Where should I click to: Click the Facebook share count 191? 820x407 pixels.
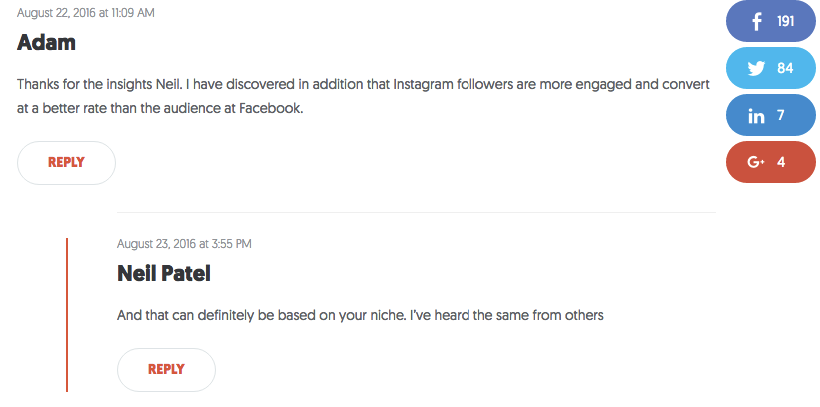tap(785, 21)
